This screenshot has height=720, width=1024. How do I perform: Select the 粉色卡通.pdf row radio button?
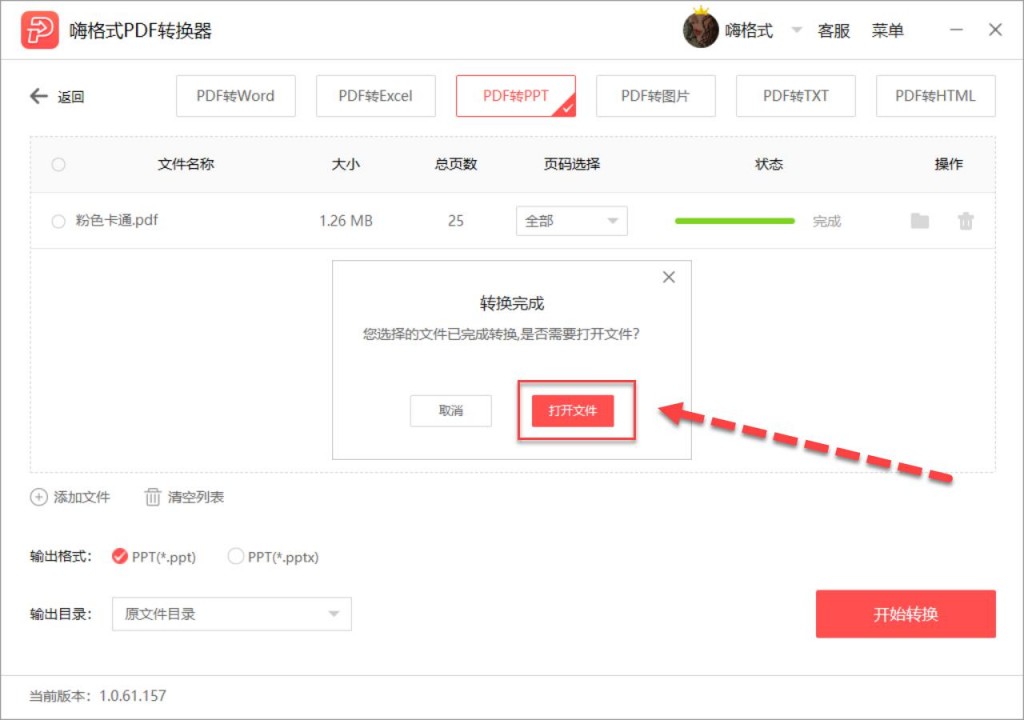point(58,221)
